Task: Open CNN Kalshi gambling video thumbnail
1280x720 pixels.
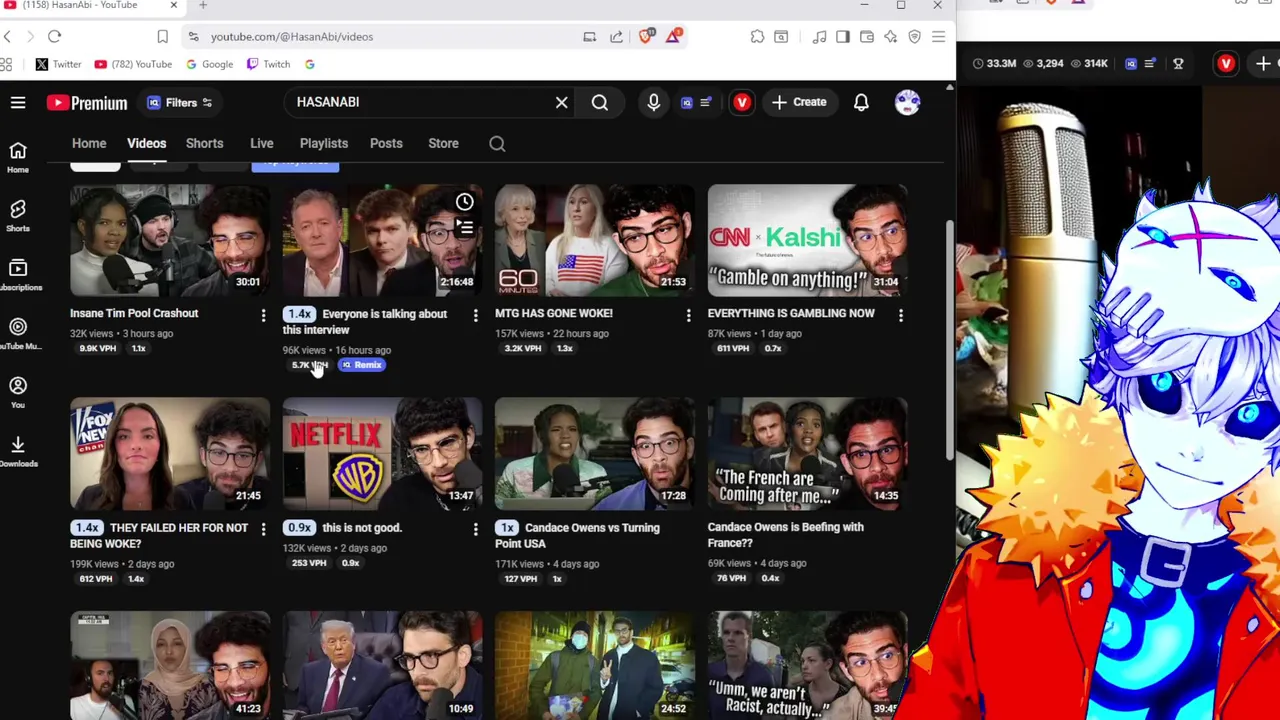Action: [807, 240]
